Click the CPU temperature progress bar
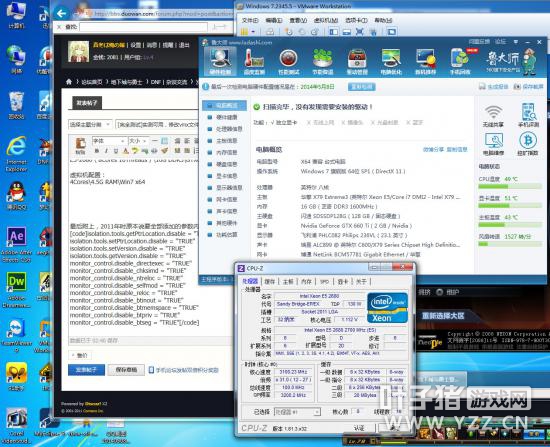This screenshot has height=447, width=550. pyautogui.click(x=510, y=187)
